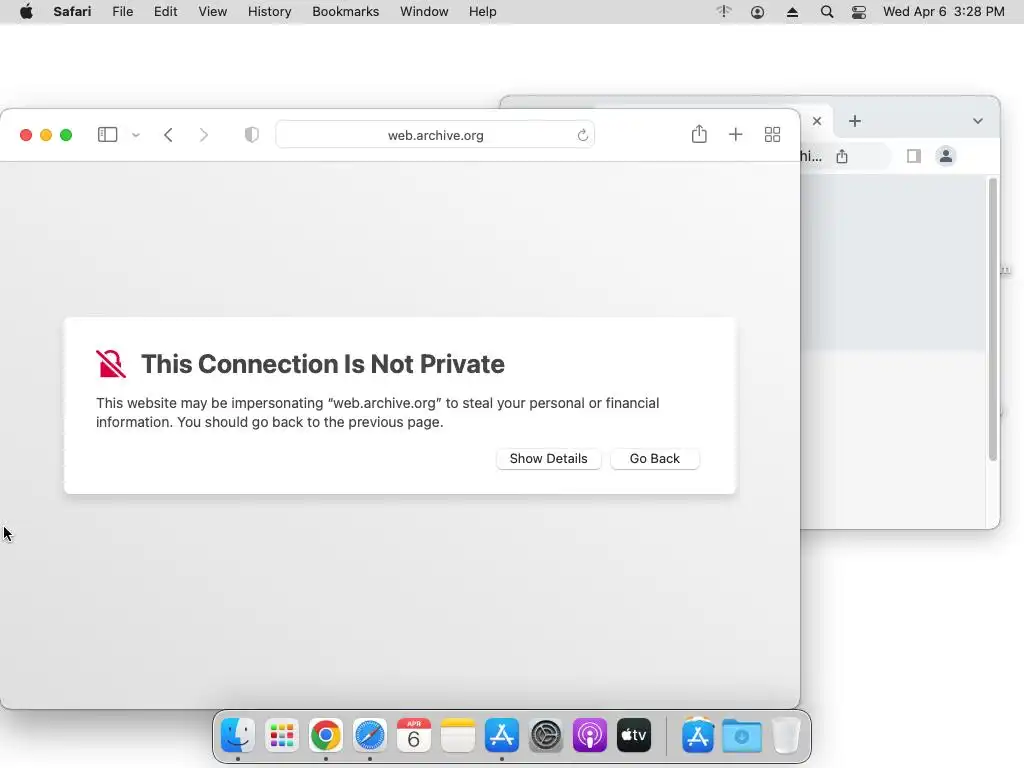Open Apple TV from the Dock
This screenshot has height=768, width=1024.
(633, 735)
